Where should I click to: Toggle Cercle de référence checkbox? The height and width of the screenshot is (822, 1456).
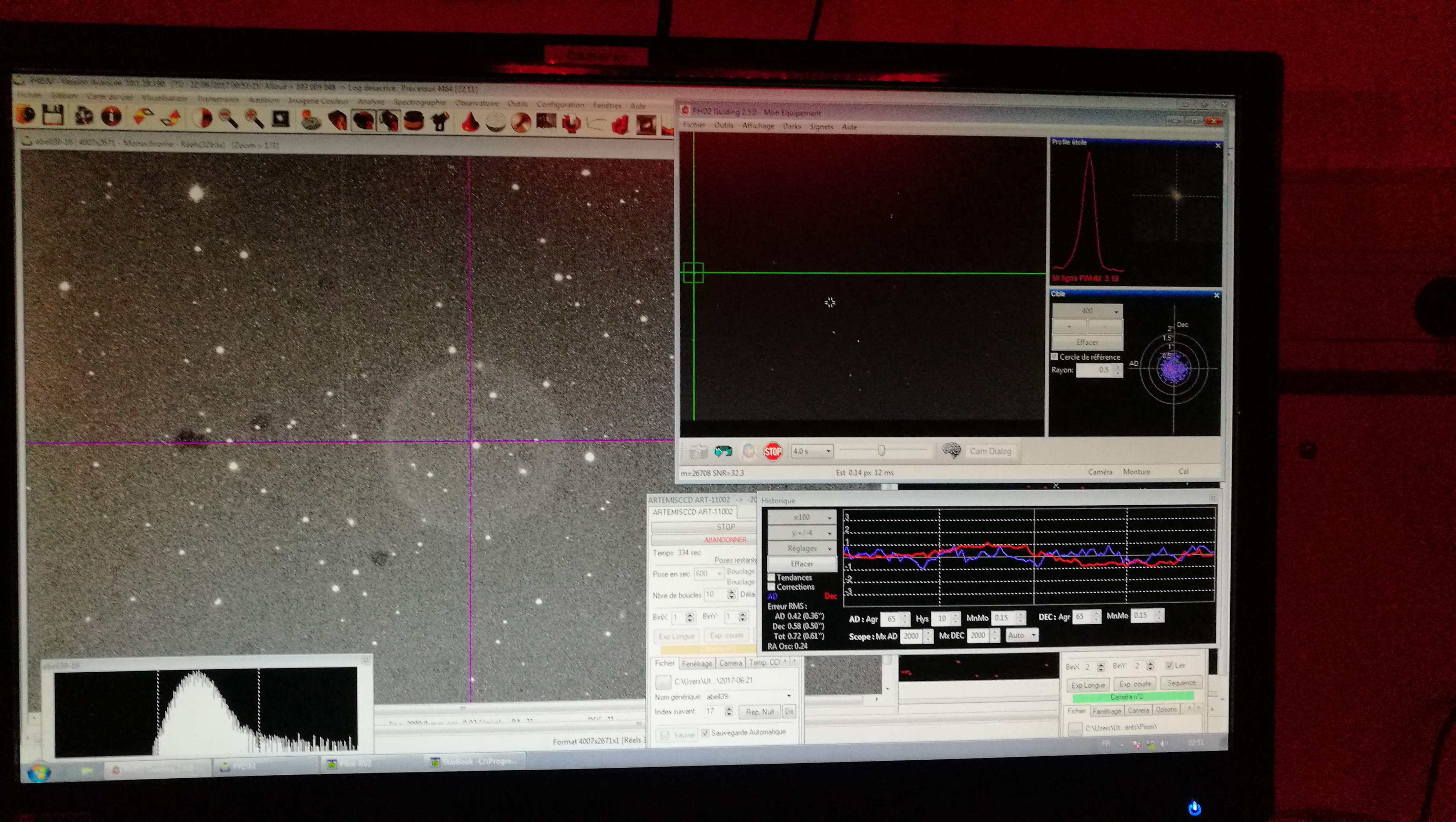1054,357
